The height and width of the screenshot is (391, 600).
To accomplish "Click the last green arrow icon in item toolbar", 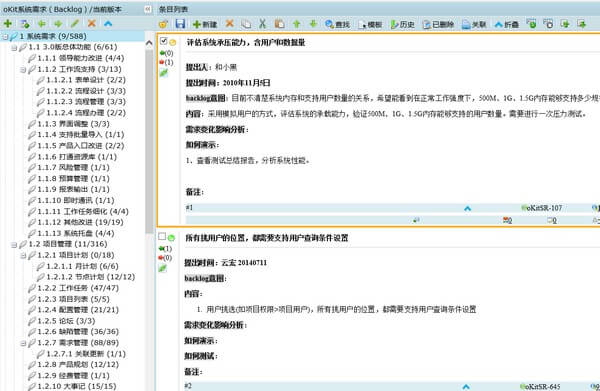I will tap(582, 24).
